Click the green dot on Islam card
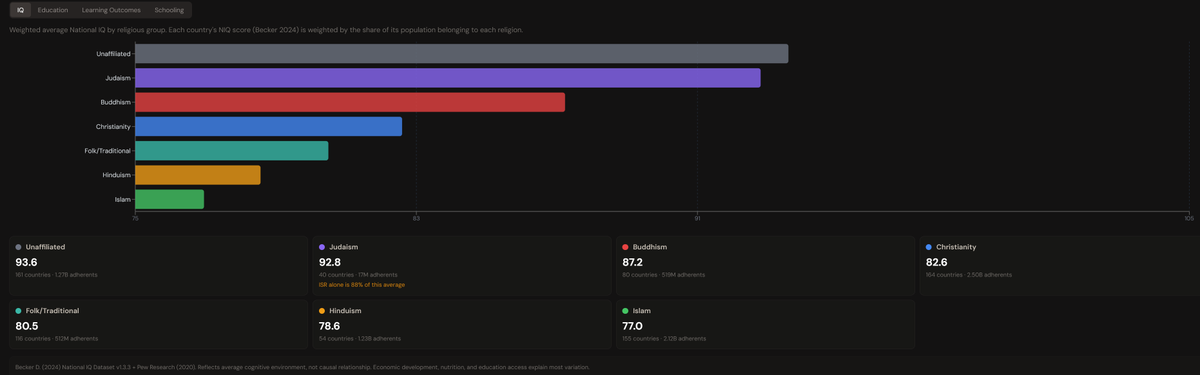The image size is (1200, 375). coord(625,311)
